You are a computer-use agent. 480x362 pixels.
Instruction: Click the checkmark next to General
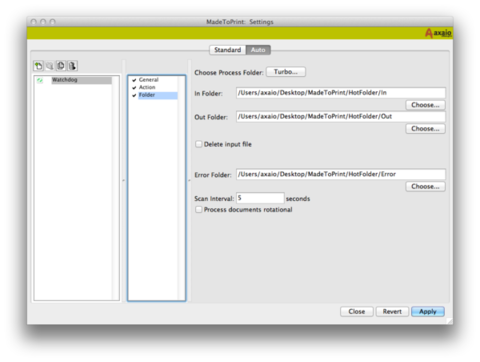pyautogui.click(x=134, y=80)
